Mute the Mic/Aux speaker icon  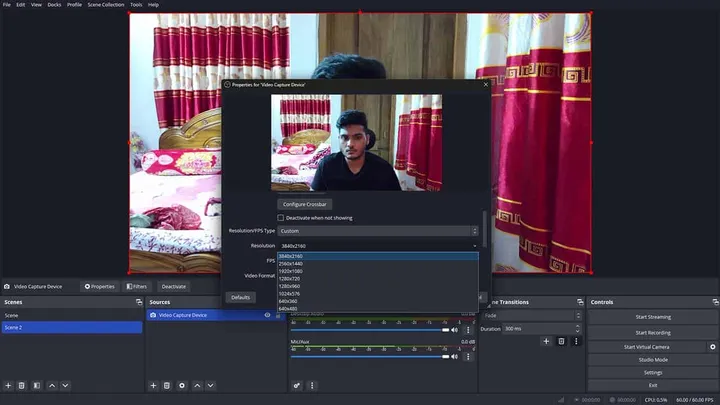[455, 356]
